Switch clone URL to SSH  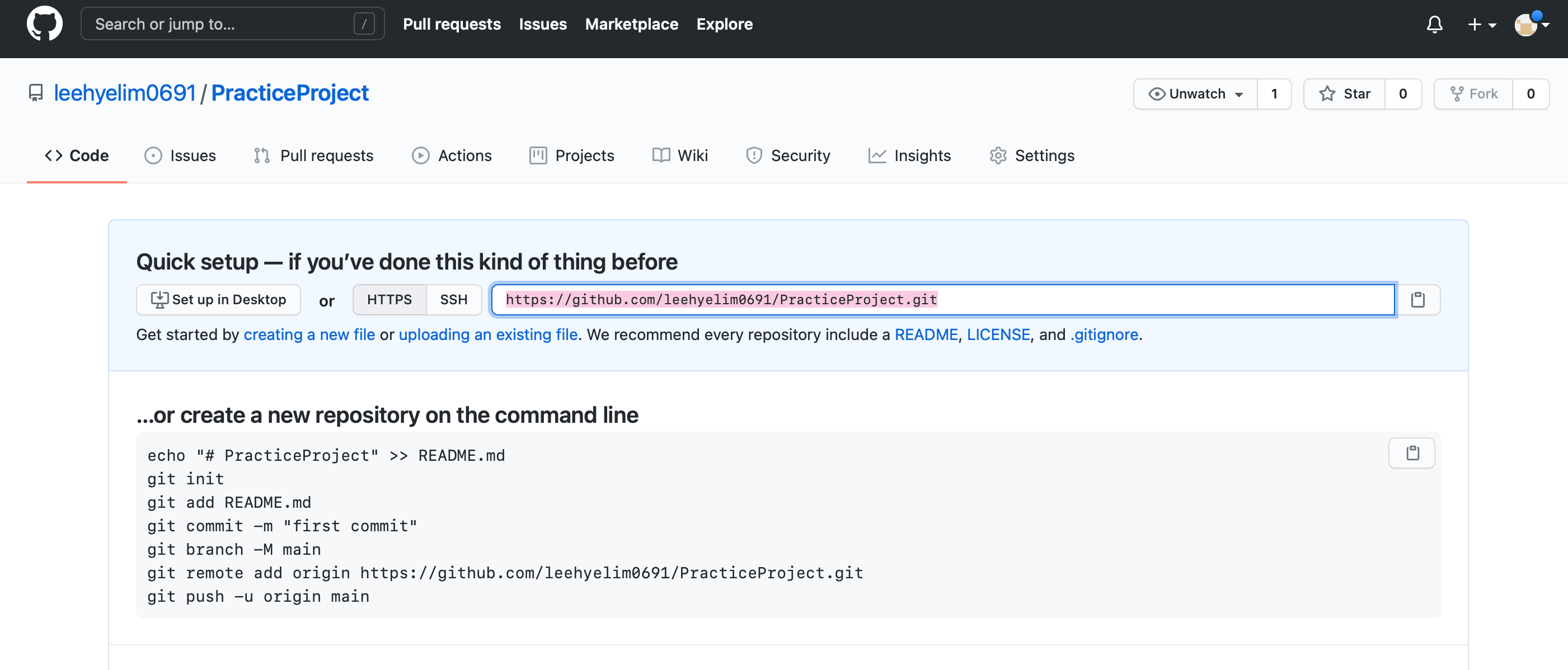(453, 299)
